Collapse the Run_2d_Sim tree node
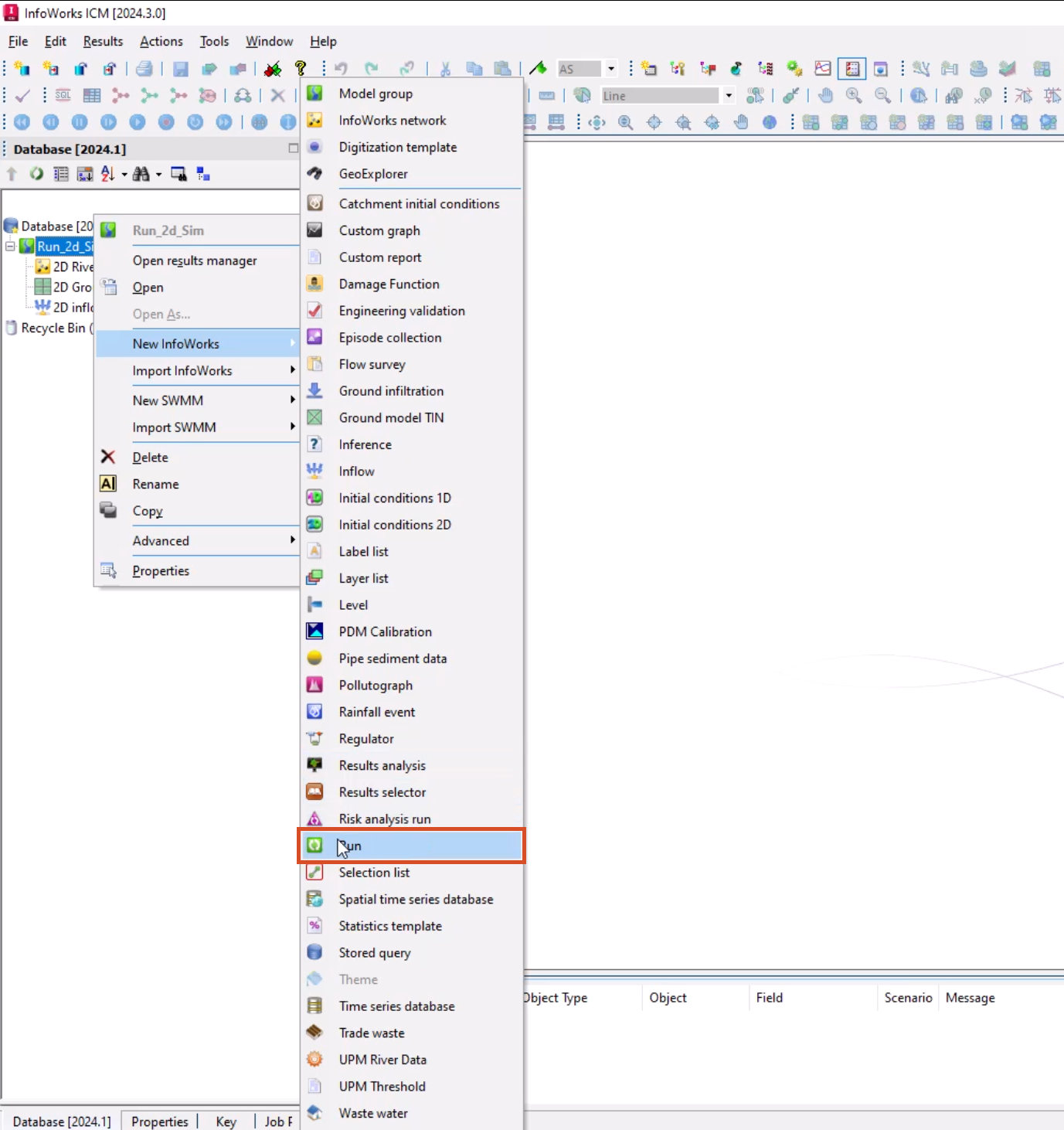 (x=10, y=246)
